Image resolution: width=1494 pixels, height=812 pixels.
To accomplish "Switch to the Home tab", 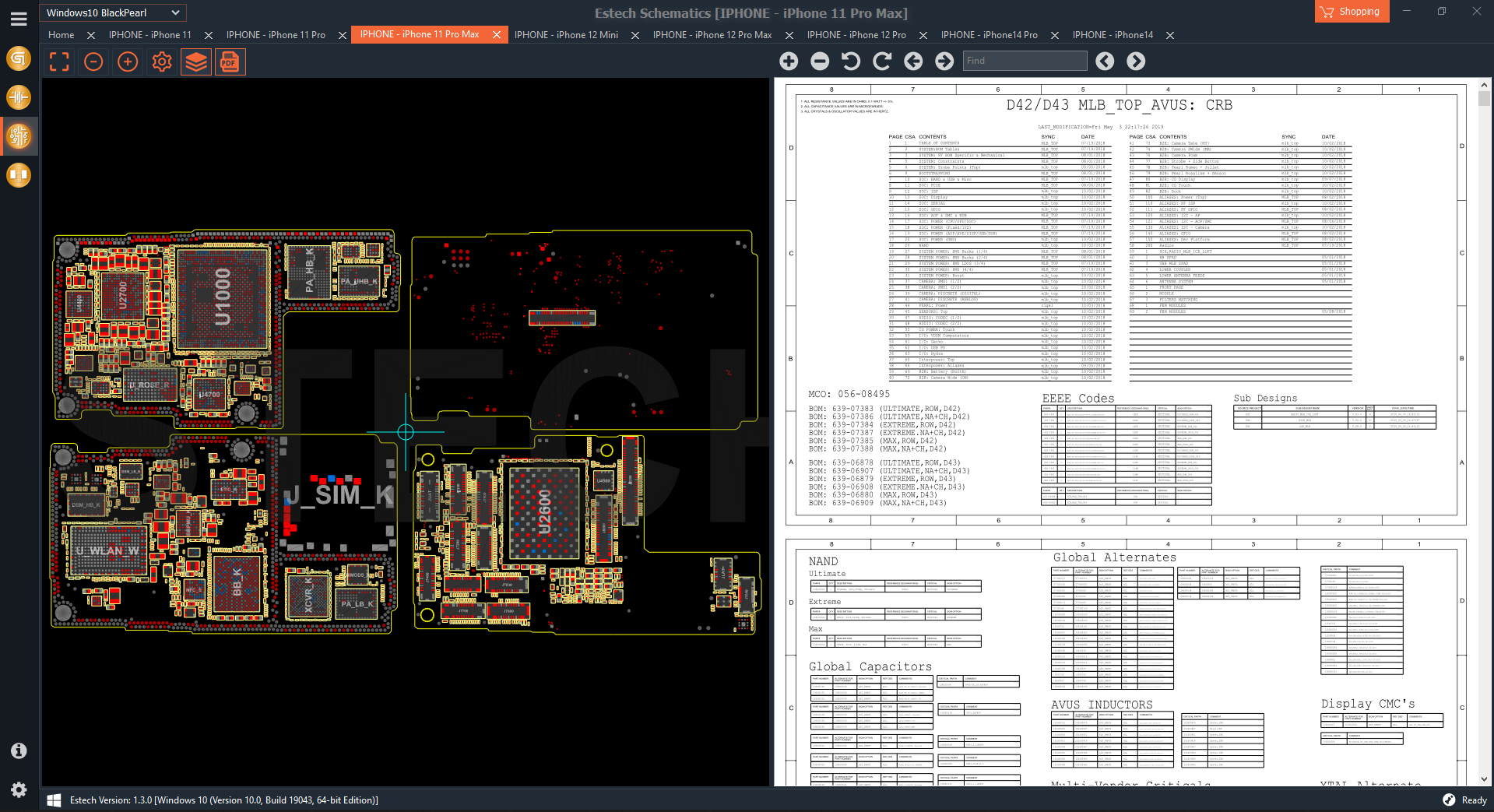I will tap(62, 35).
